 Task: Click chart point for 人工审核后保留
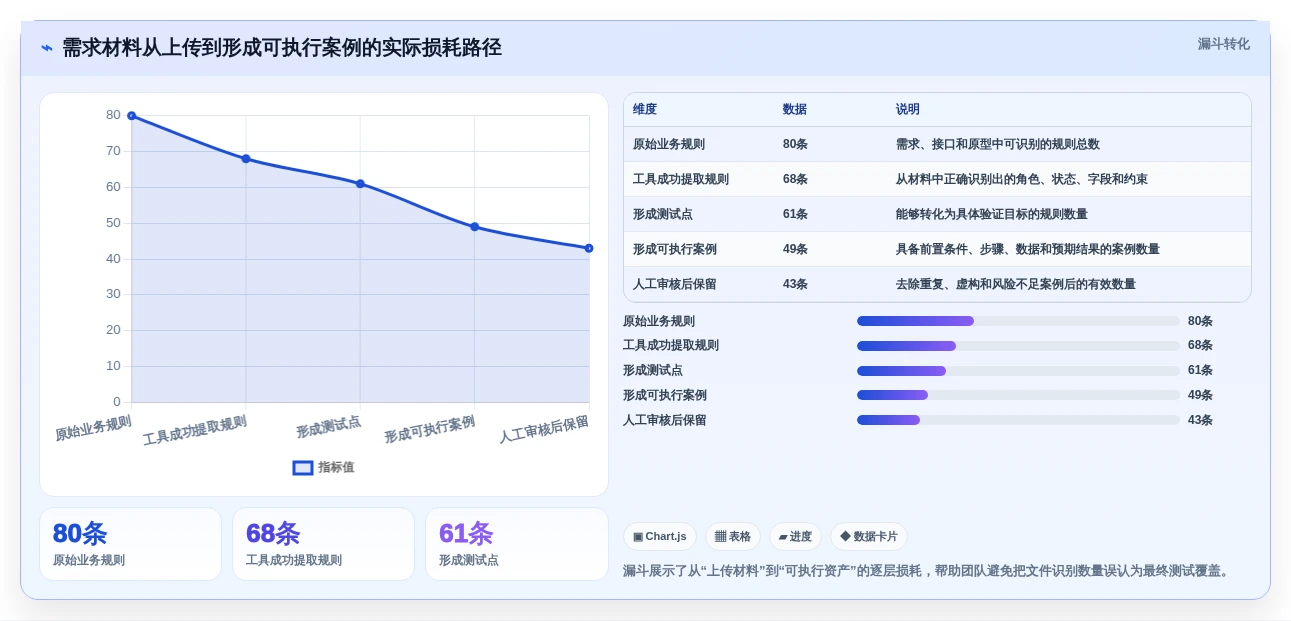[x=589, y=248]
